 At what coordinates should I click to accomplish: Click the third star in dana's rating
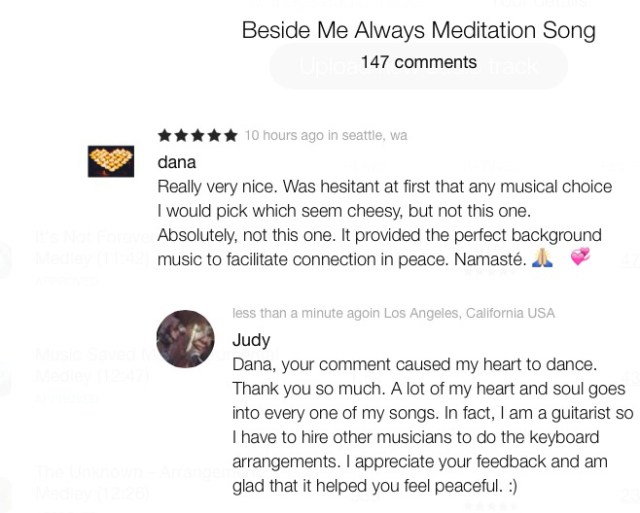[x=198, y=136]
